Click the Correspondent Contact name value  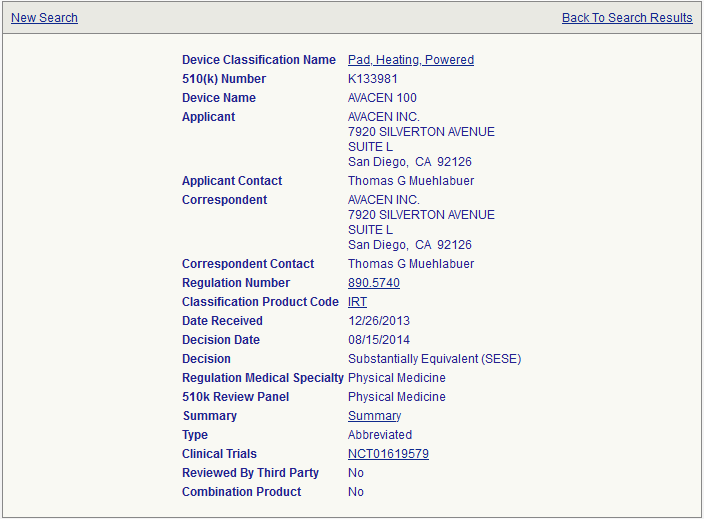(410, 264)
